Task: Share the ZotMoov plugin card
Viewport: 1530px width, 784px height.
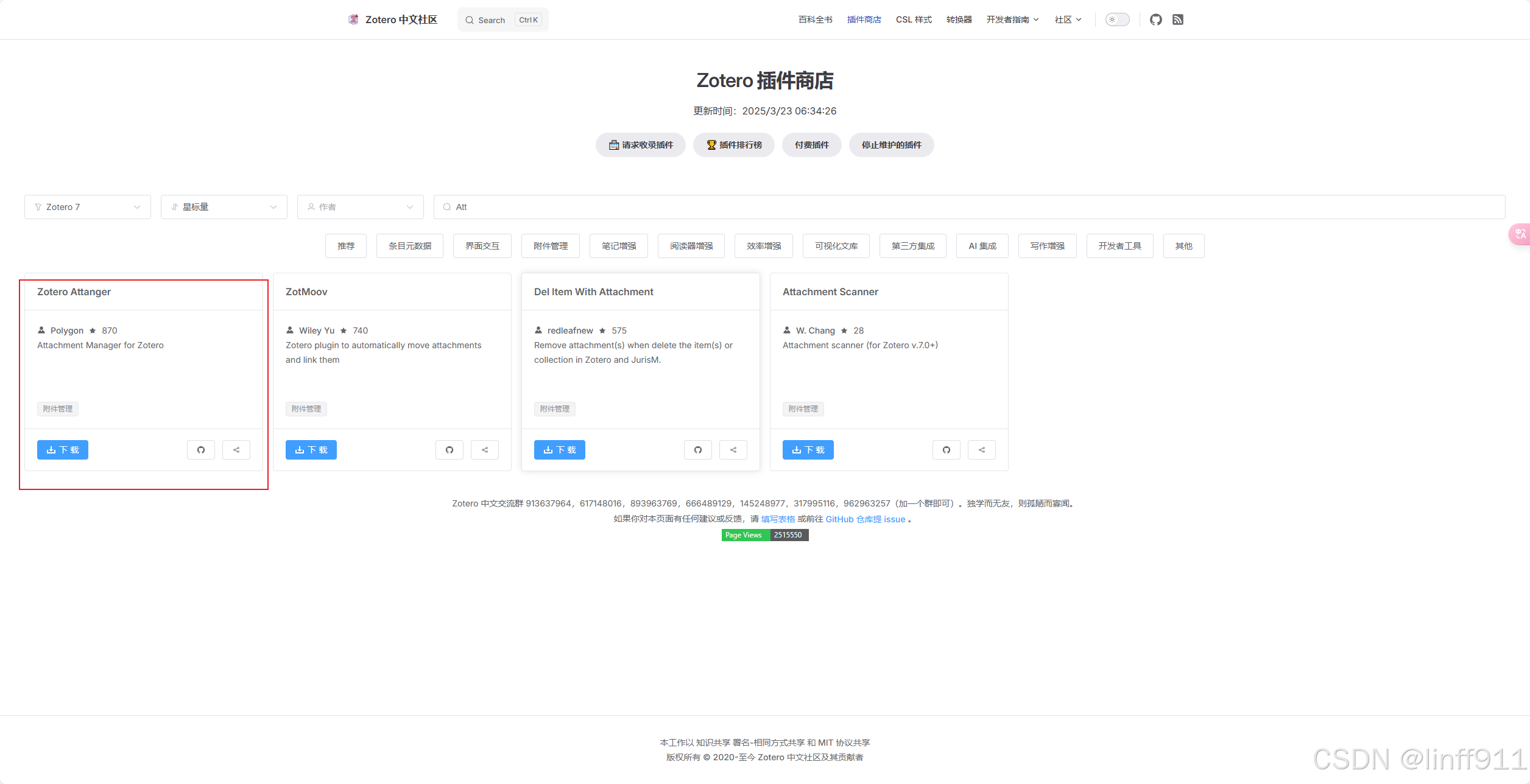Action: point(485,450)
